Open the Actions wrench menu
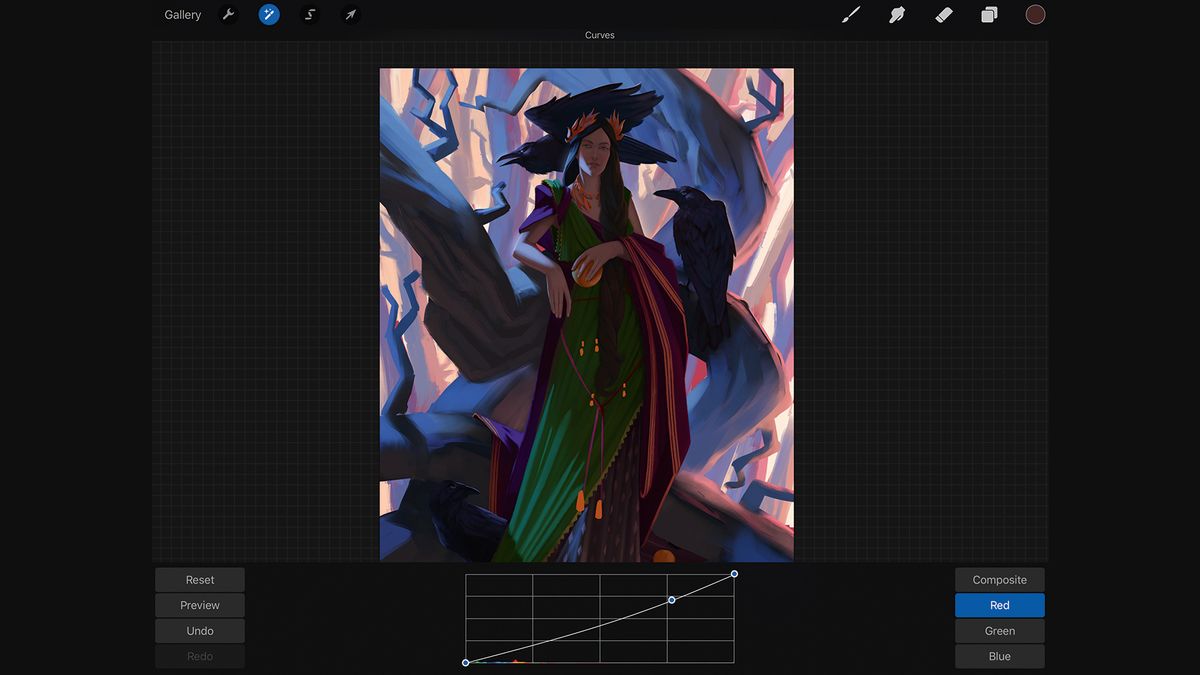This screenshot has height=675, width=1200. (228, 14)
